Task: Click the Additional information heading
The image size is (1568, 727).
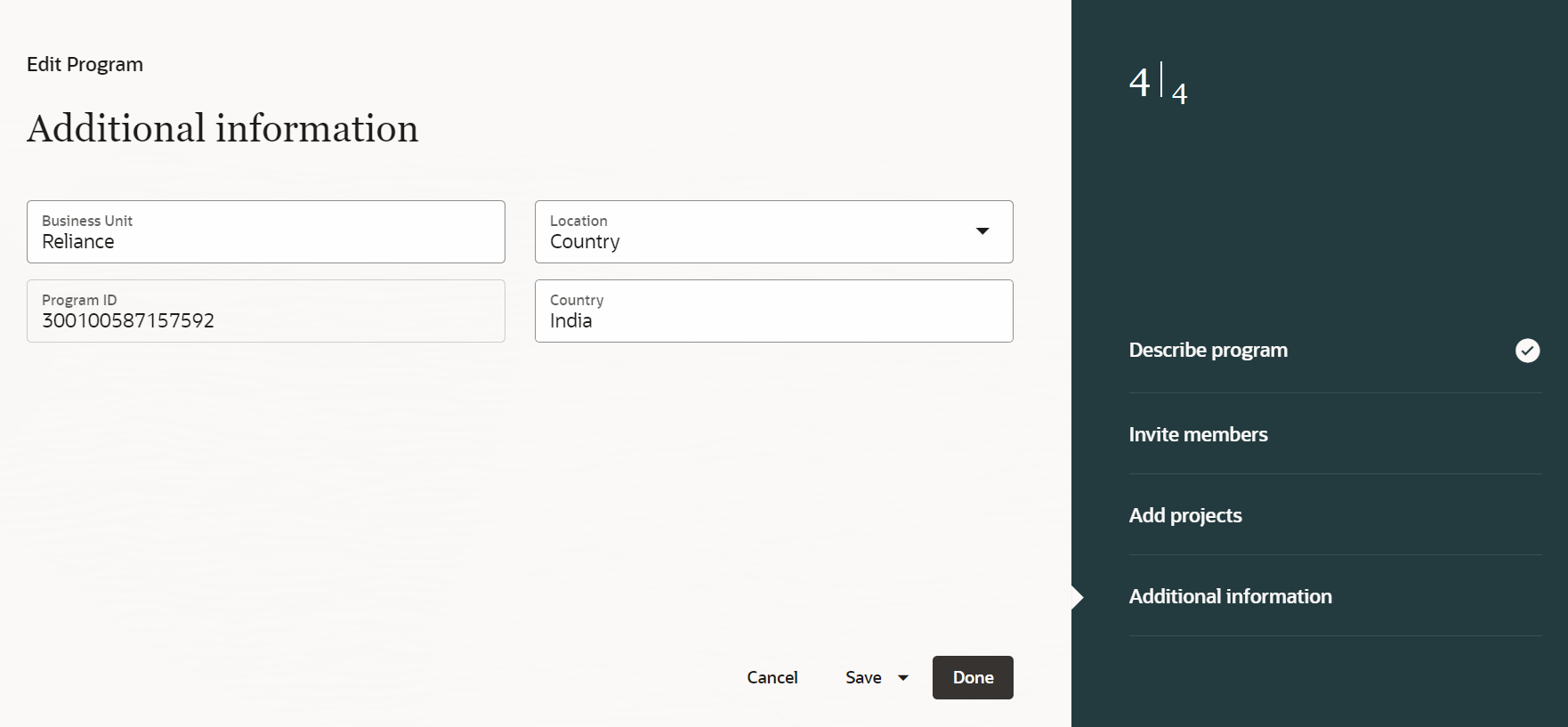Action: (222, 128)
